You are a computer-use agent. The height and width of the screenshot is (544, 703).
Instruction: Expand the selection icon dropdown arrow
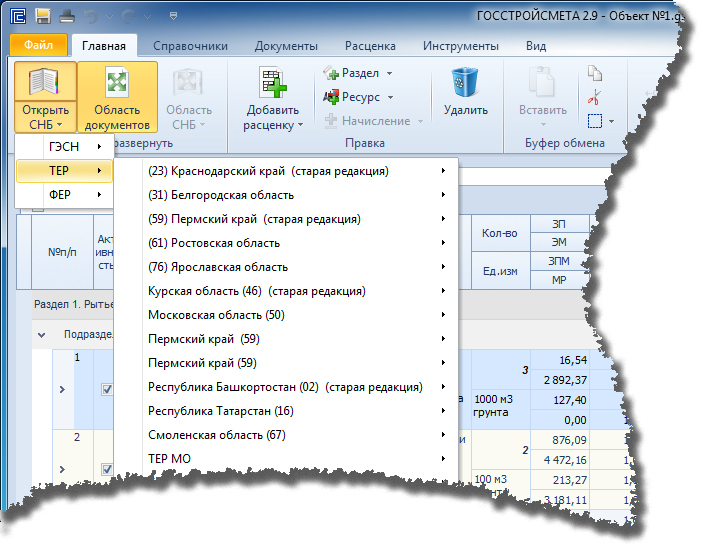[611, 121]
